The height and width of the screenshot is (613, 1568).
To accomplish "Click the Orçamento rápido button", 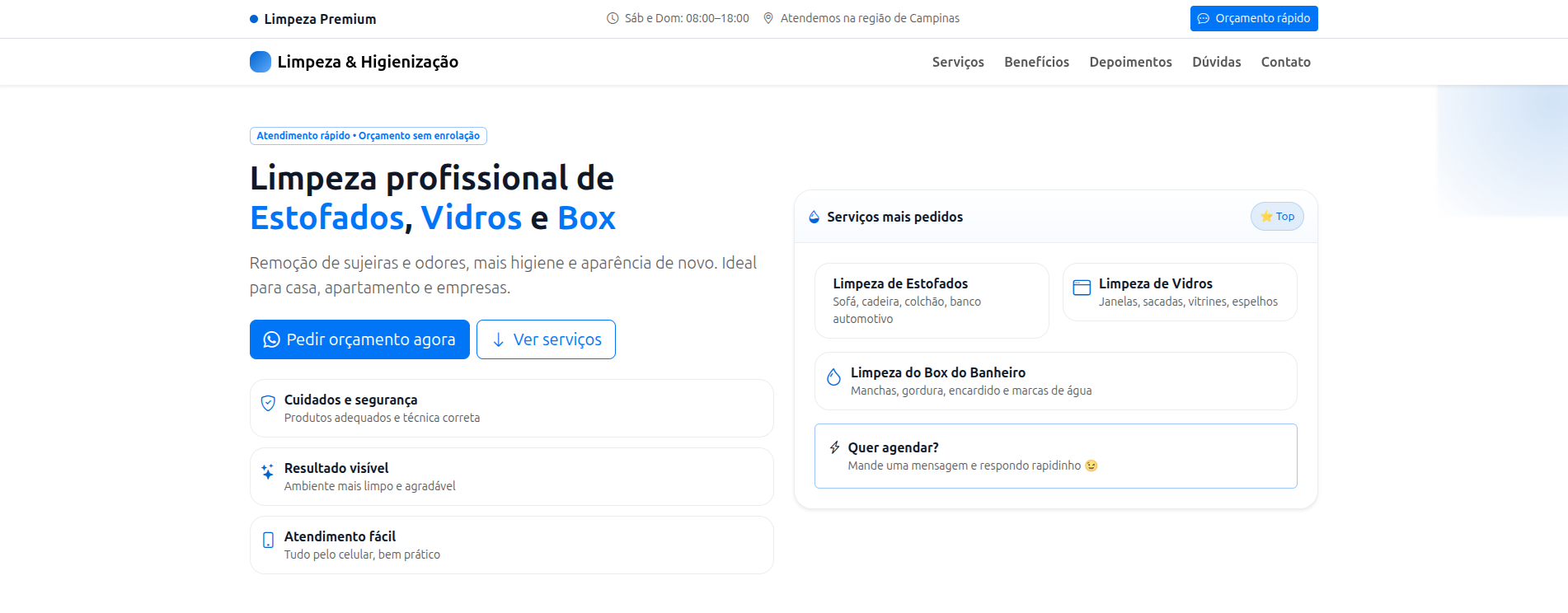I will pyautogui.click(x=1254, y=18).
